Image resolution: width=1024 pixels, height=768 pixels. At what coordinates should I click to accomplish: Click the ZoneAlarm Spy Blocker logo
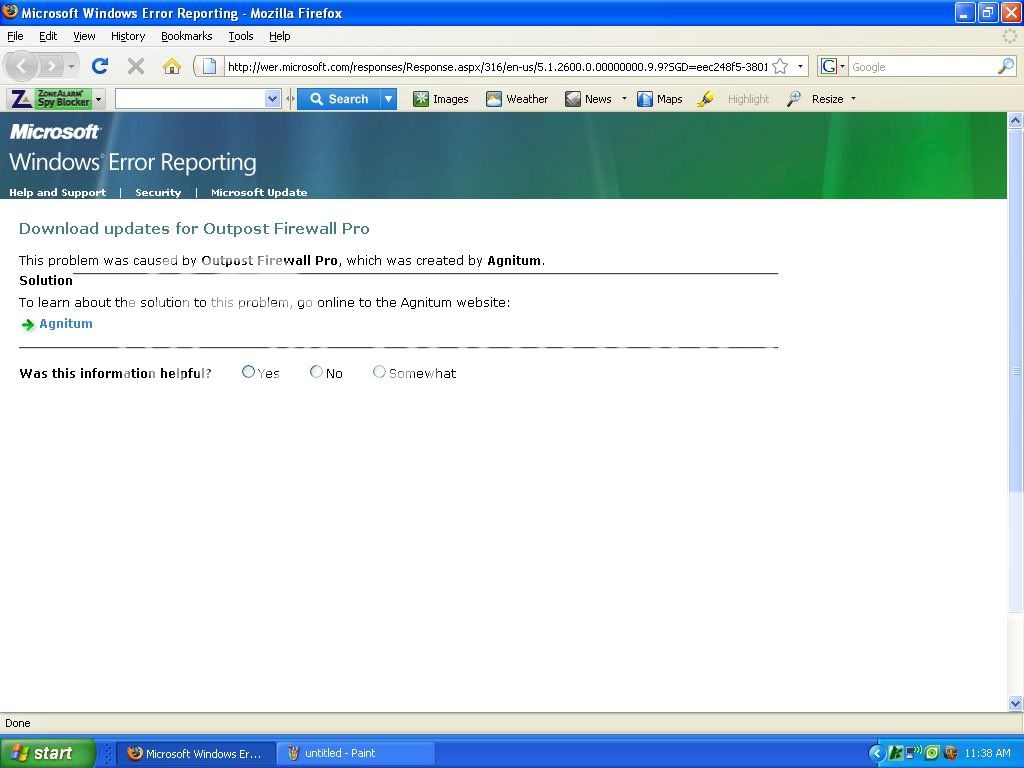[50, 99]
